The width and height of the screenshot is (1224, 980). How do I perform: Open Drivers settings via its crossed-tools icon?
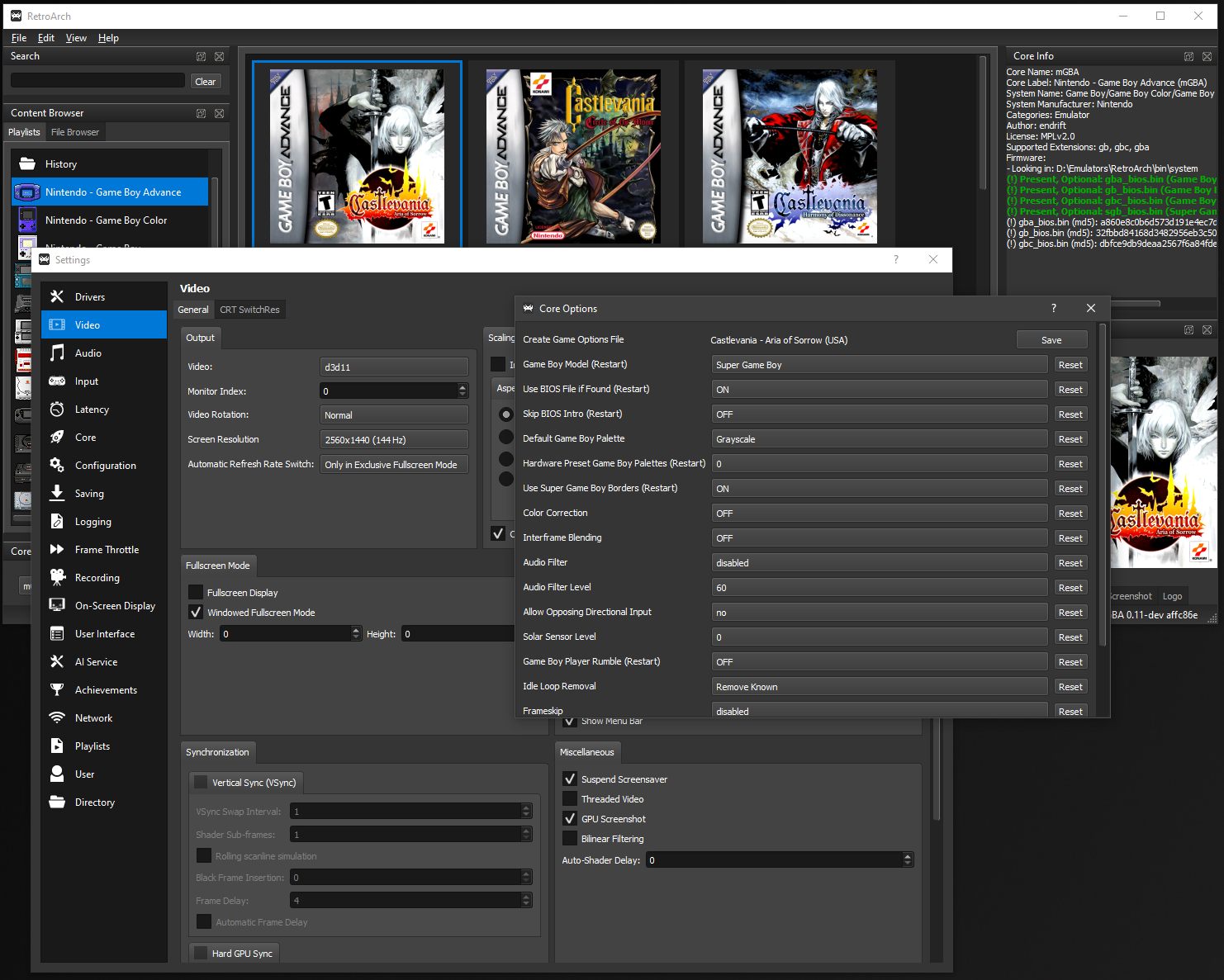(x=57, y=296)
